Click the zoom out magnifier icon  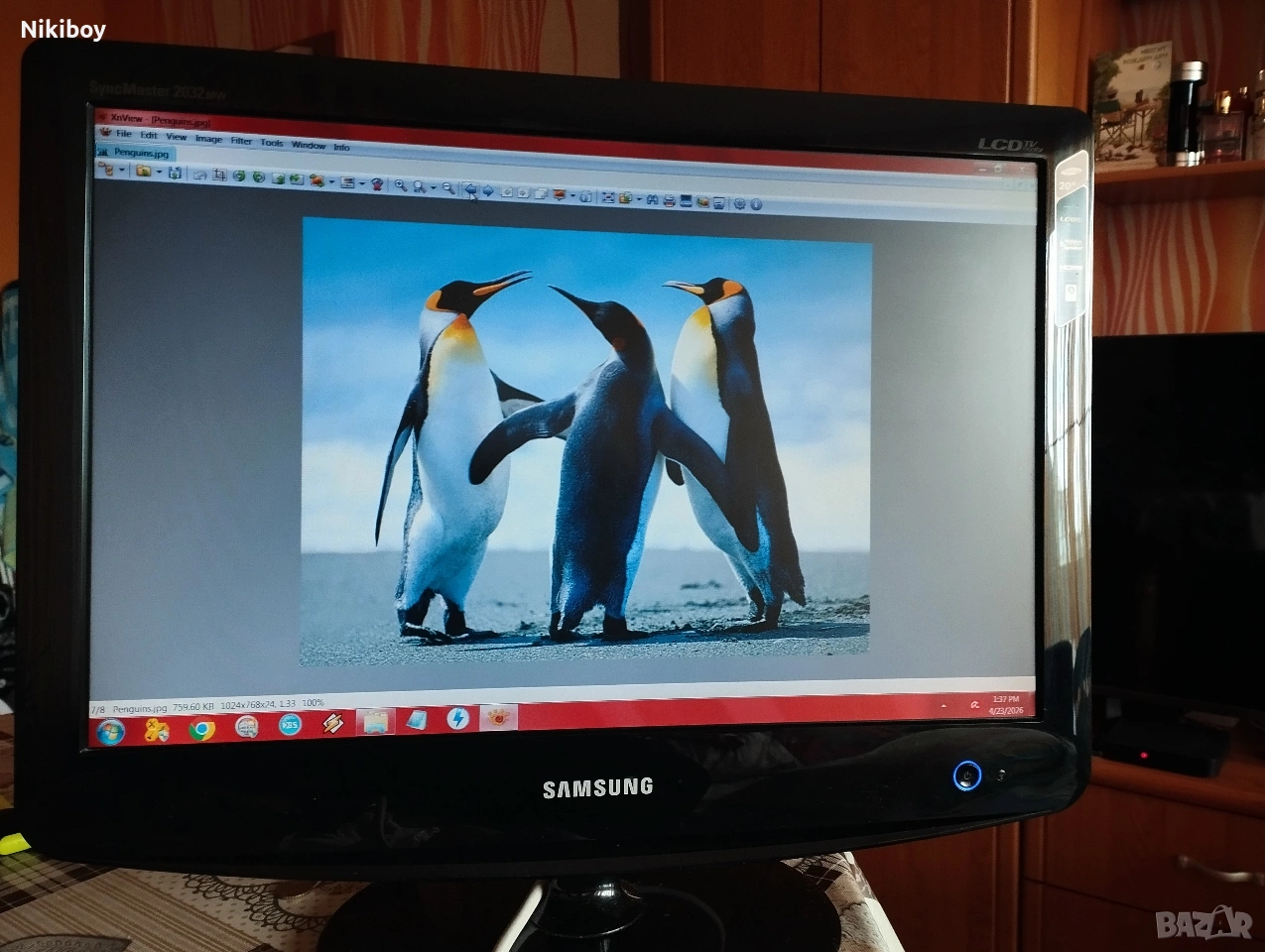(448, 186)
